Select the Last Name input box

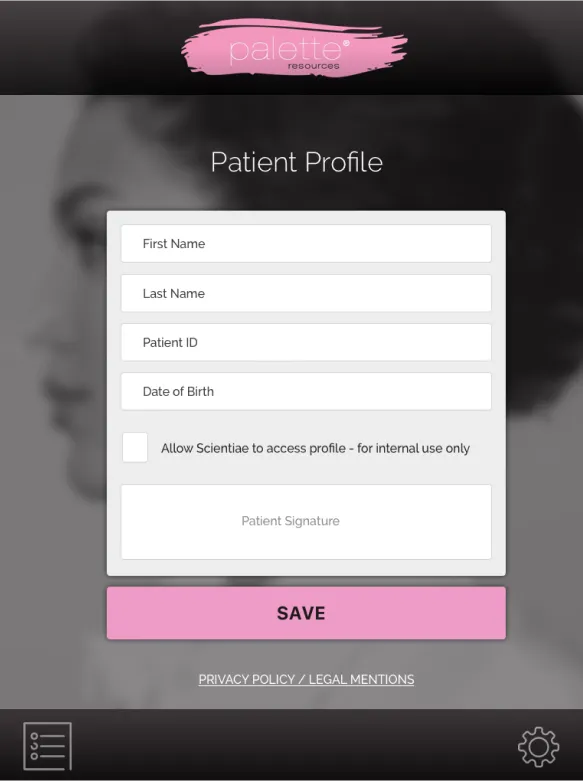(306, 293)
